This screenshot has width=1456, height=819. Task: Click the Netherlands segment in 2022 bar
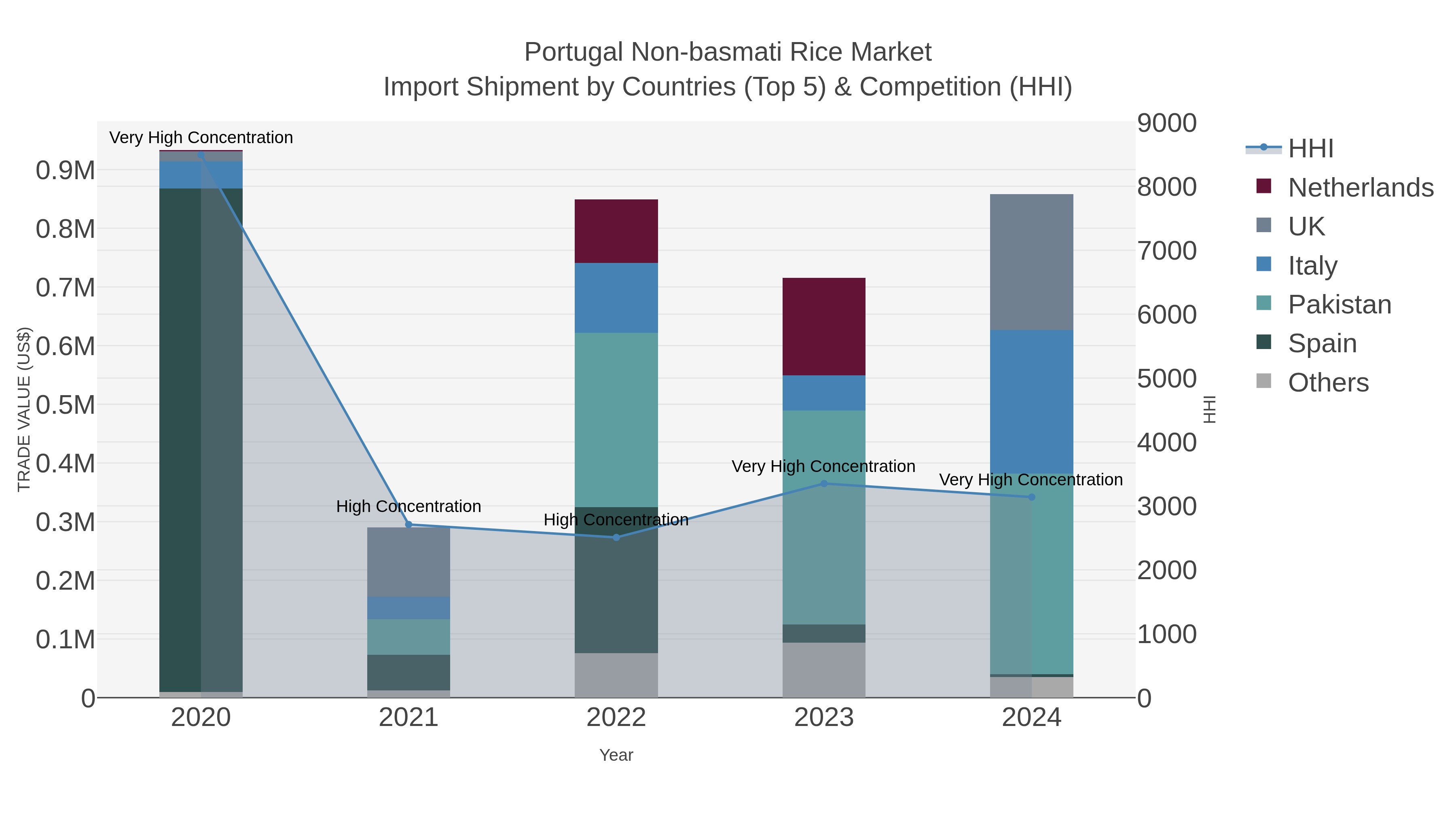[x=616, y=231]
